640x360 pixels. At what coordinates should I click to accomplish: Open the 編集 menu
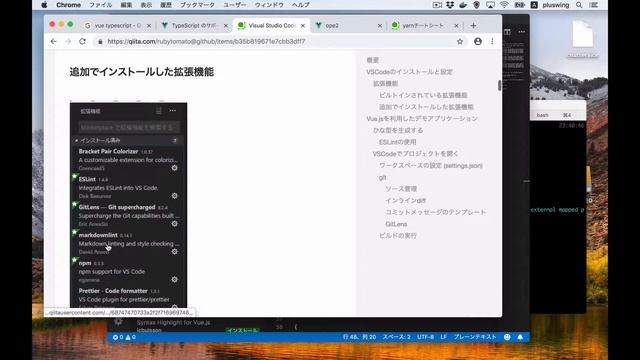point(127,5)
